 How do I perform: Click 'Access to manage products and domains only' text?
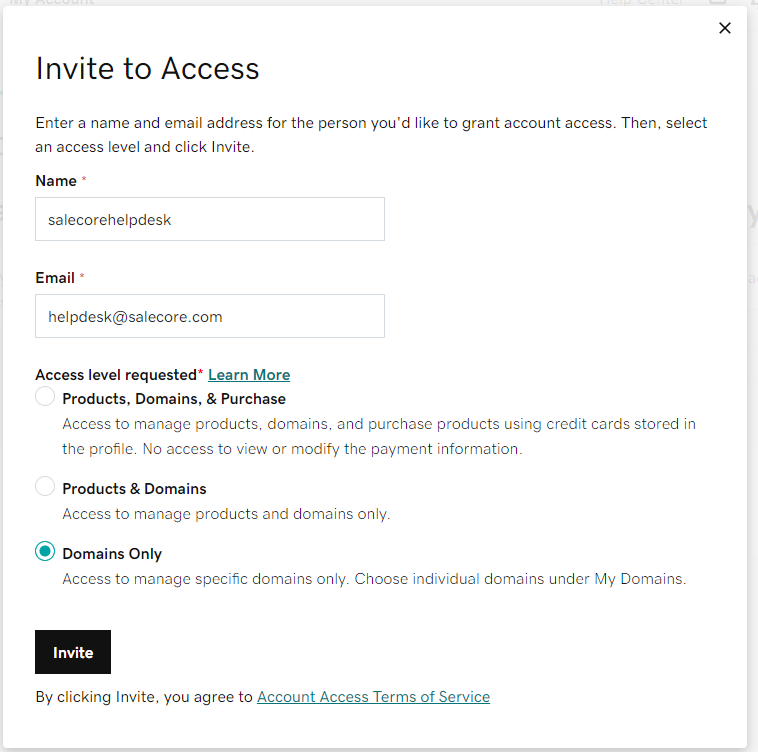pos(226,514)
